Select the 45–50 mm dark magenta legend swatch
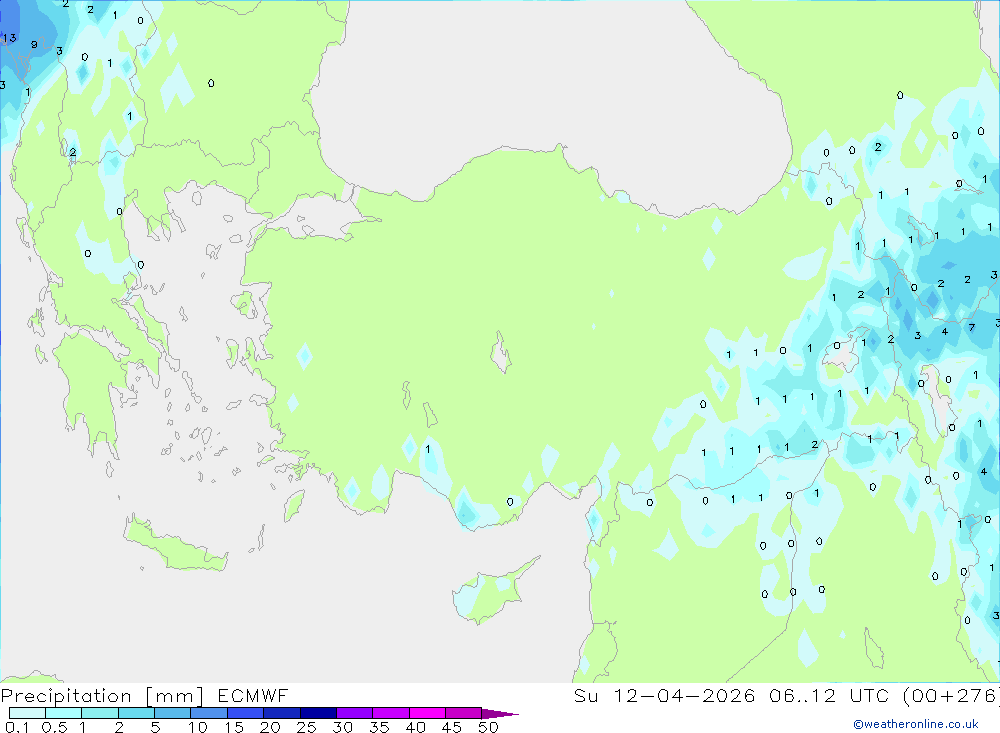Image resolution: width=1000 pixels, height=733 pixels. pos(464,713)
